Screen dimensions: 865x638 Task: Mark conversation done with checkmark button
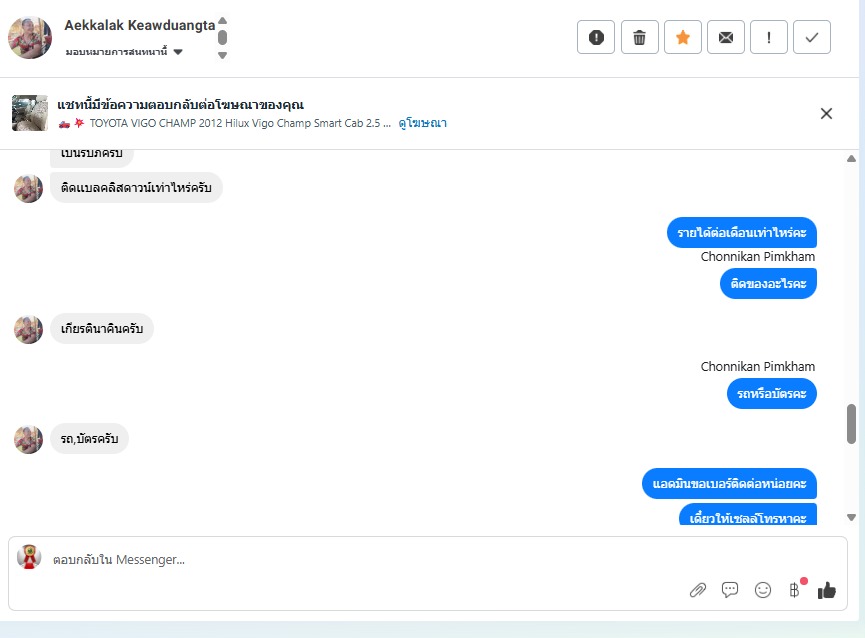coord(811,37)
